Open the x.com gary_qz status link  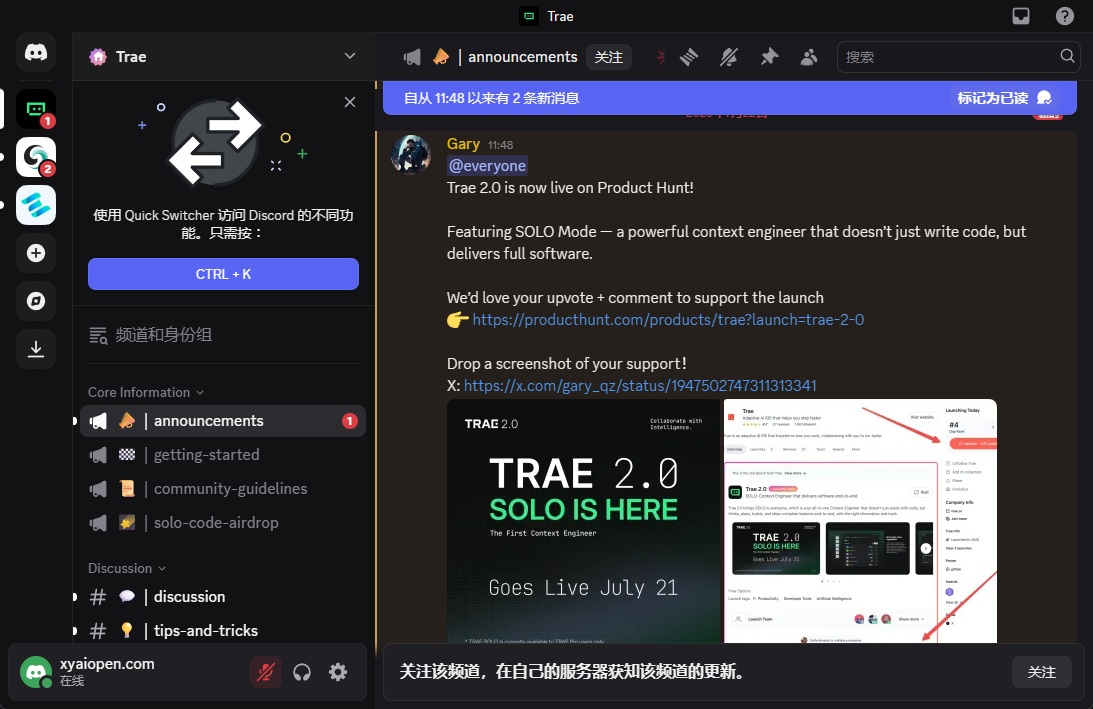[640, 386]
